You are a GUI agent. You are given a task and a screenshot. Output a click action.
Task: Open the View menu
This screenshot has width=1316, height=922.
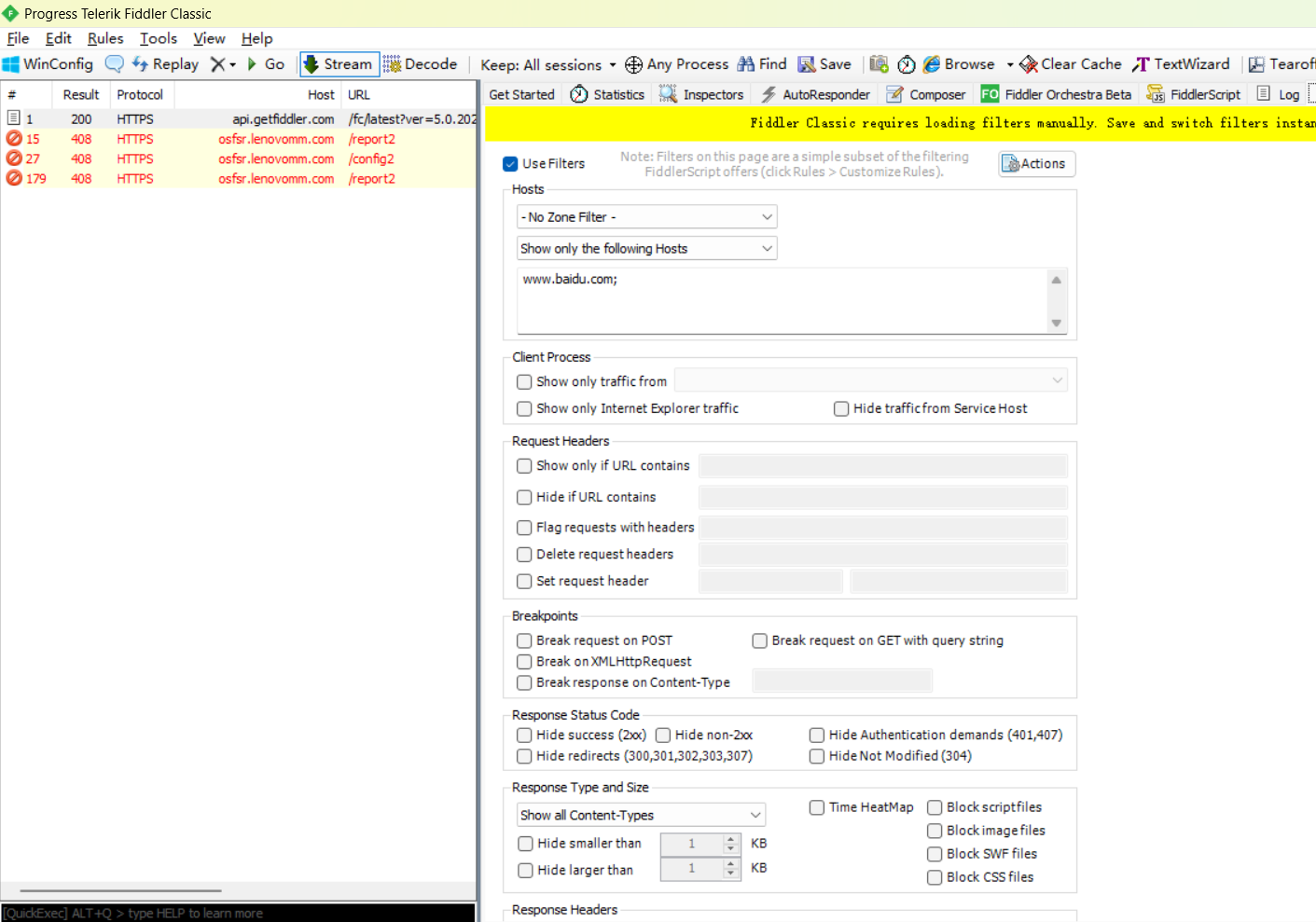209,38
